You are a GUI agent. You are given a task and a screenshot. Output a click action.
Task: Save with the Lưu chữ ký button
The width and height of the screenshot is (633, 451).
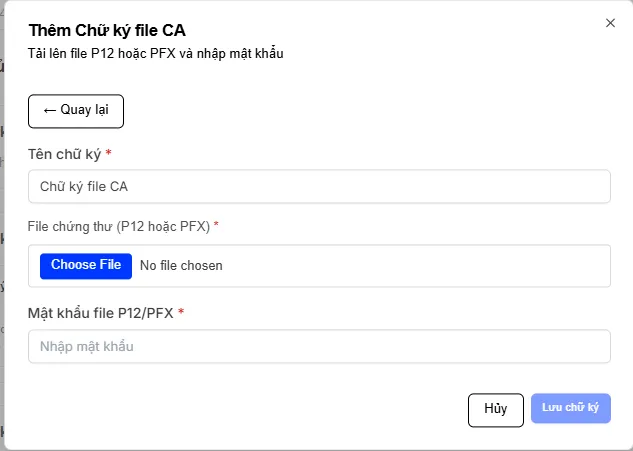point(570,409)
